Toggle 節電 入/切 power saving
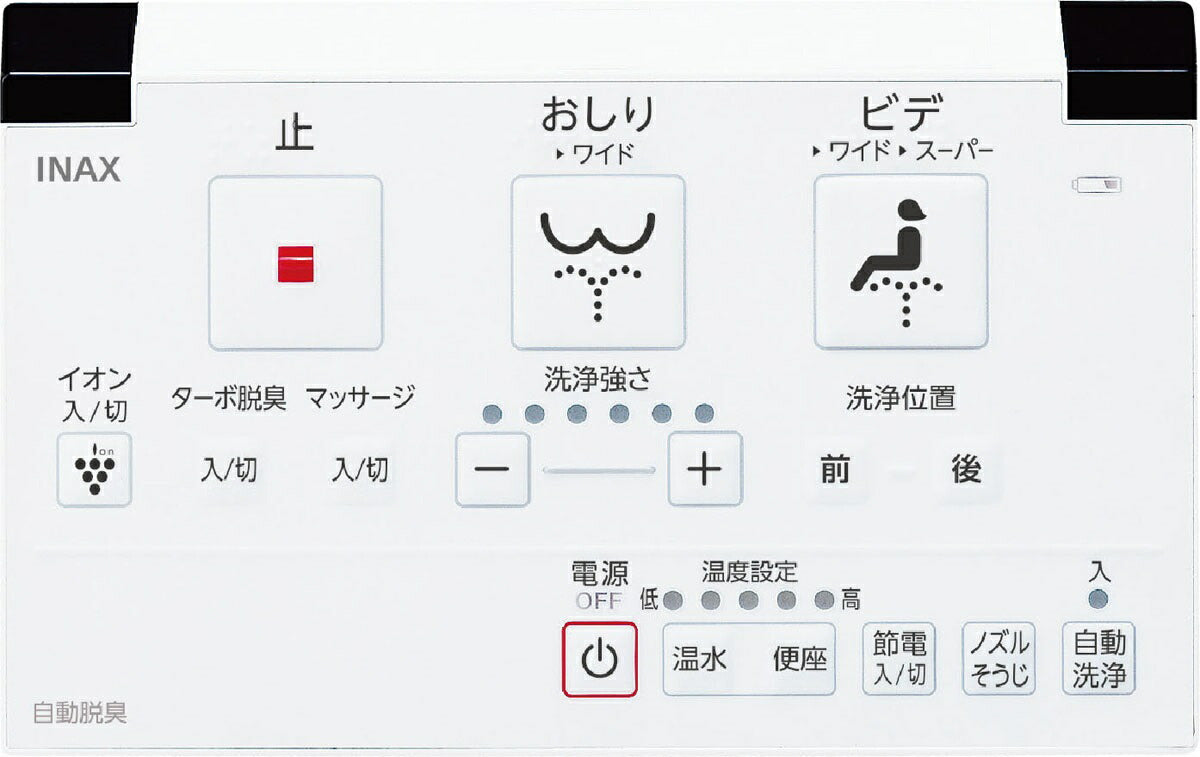 (x=900, y=659)
